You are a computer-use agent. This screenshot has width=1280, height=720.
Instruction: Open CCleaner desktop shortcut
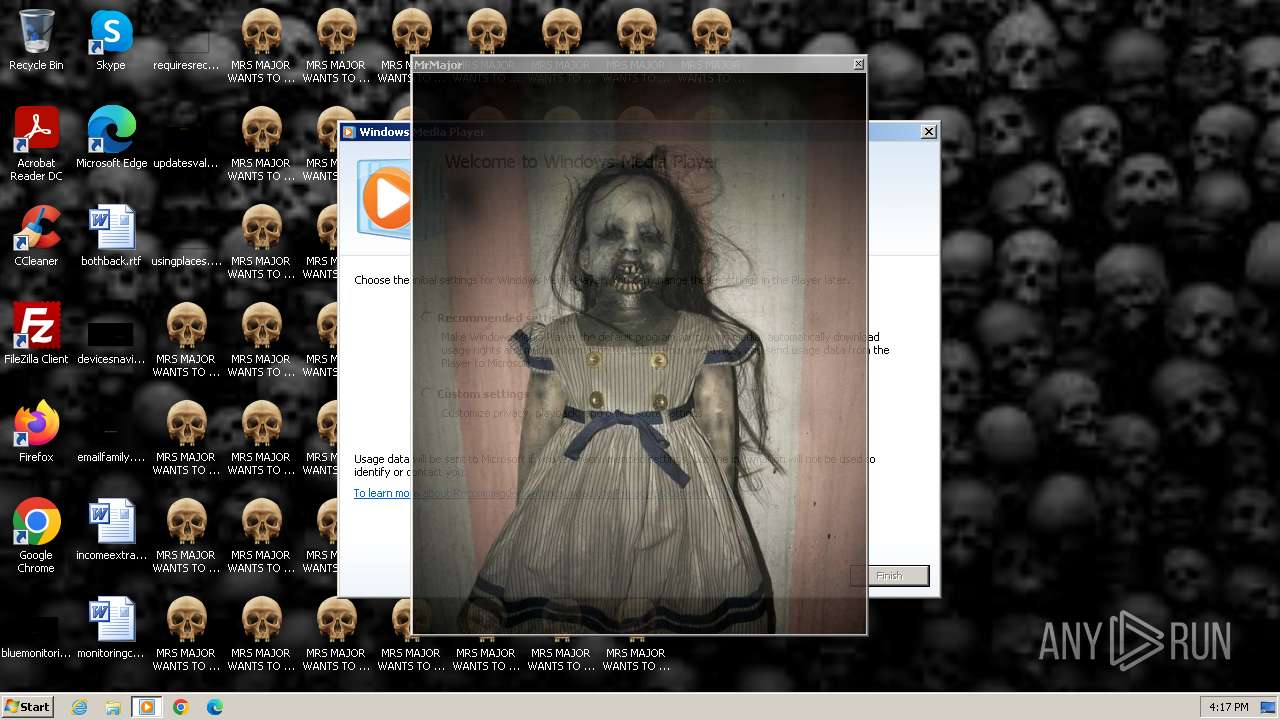coord(36,236)
